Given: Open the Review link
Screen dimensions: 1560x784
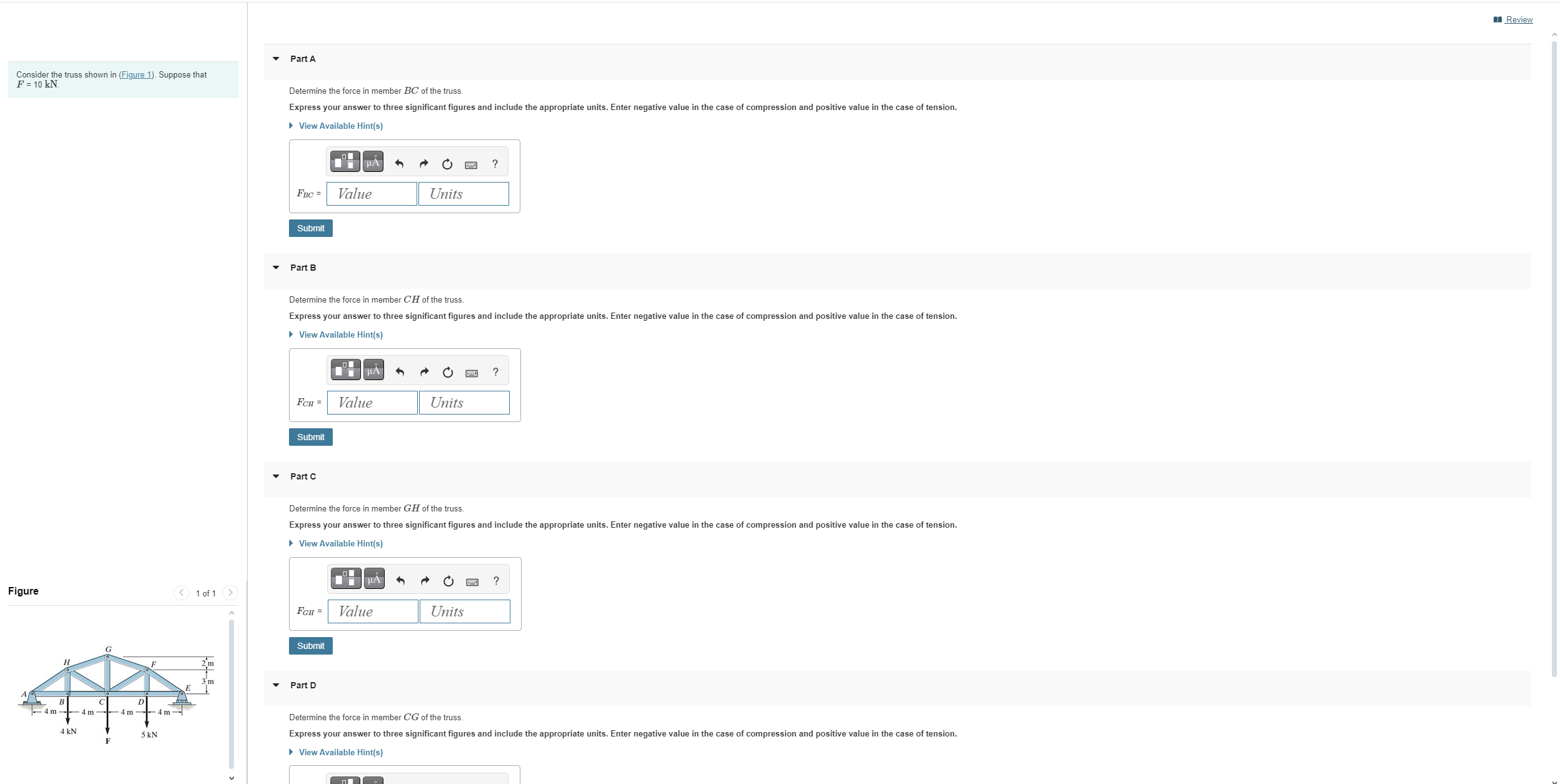Looking at the screenshot, I should [x=1518, y=19].
